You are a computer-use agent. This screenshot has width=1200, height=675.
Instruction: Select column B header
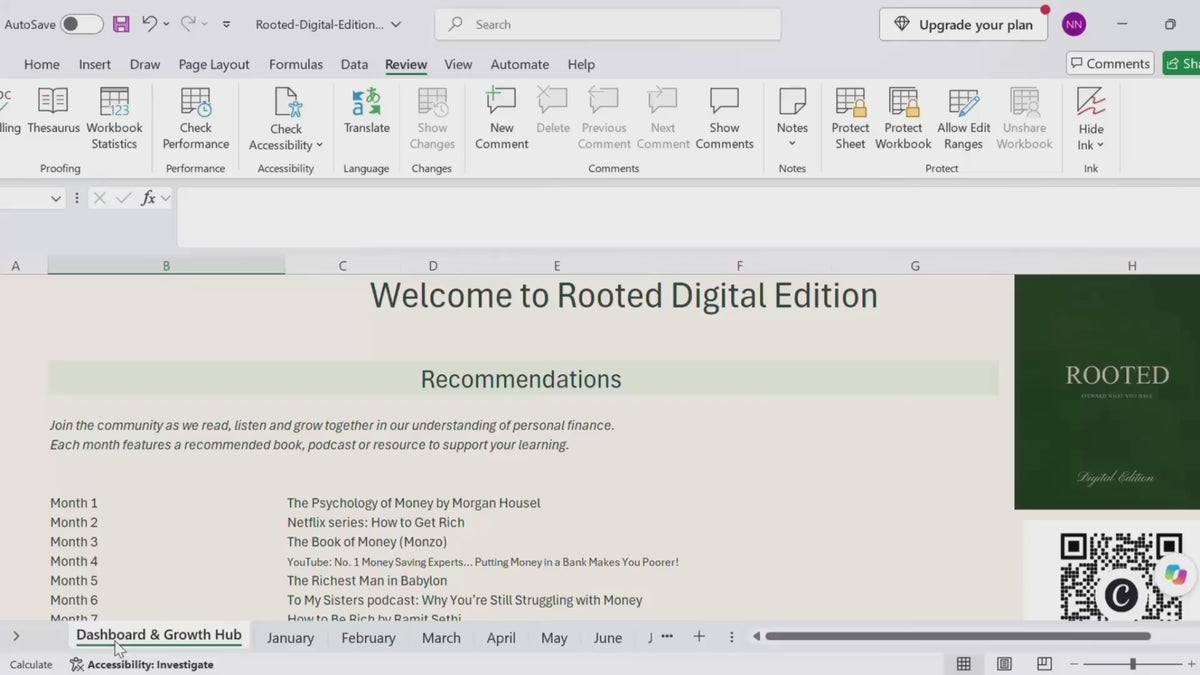click(x=166, y=266)
